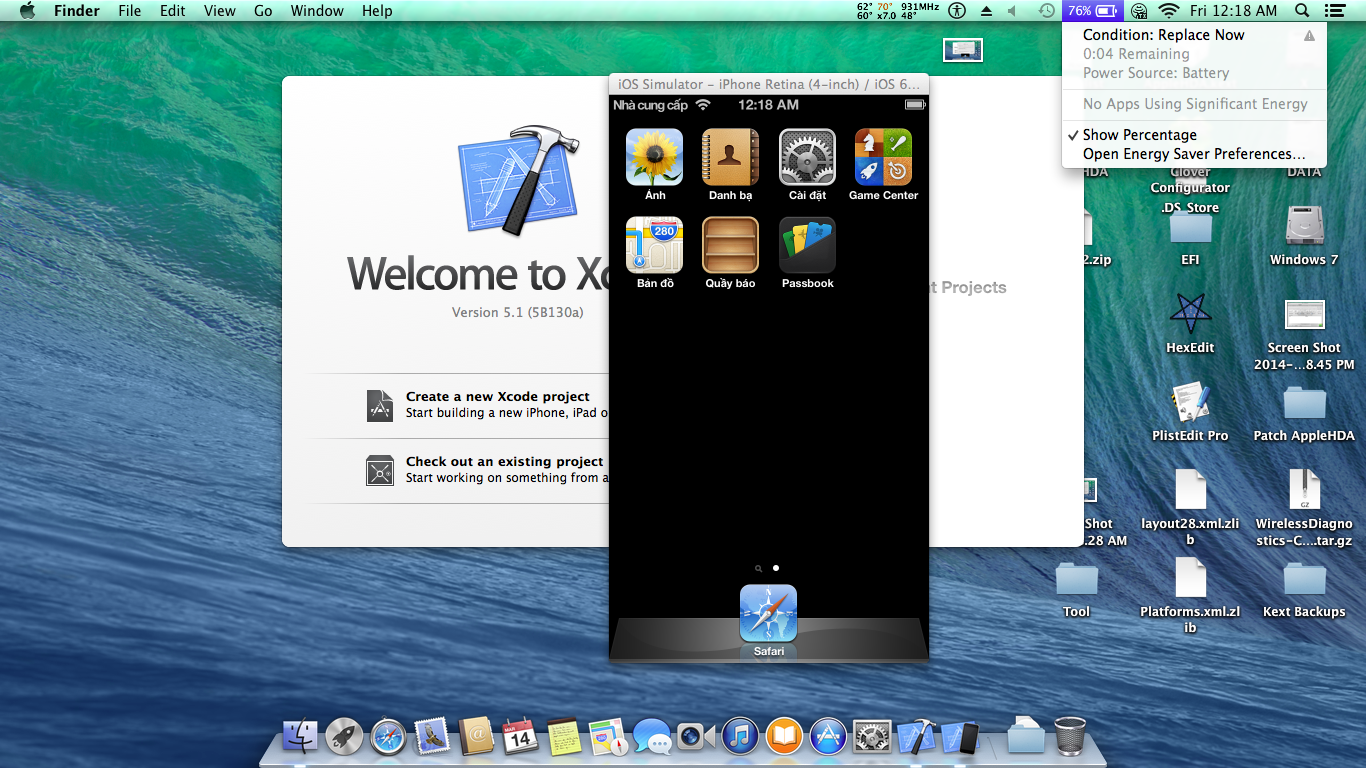Open Messages in the Dock

tap(652, 737)
